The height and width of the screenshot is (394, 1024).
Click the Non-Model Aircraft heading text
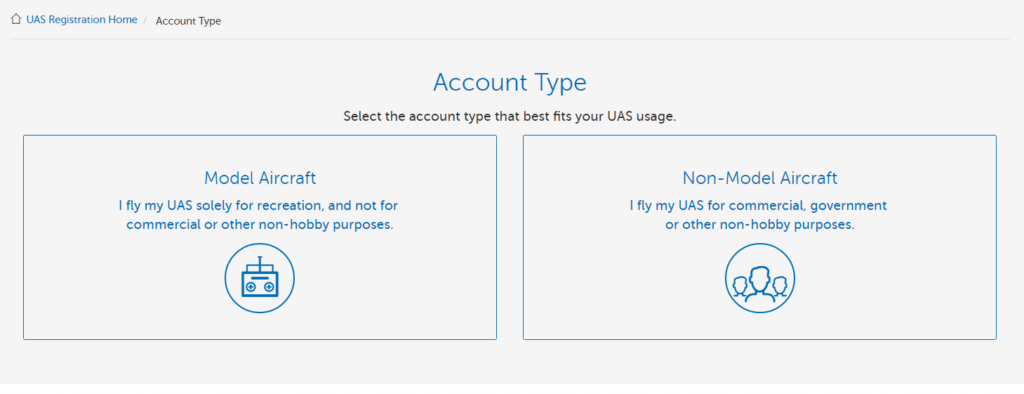click(760, 178)
